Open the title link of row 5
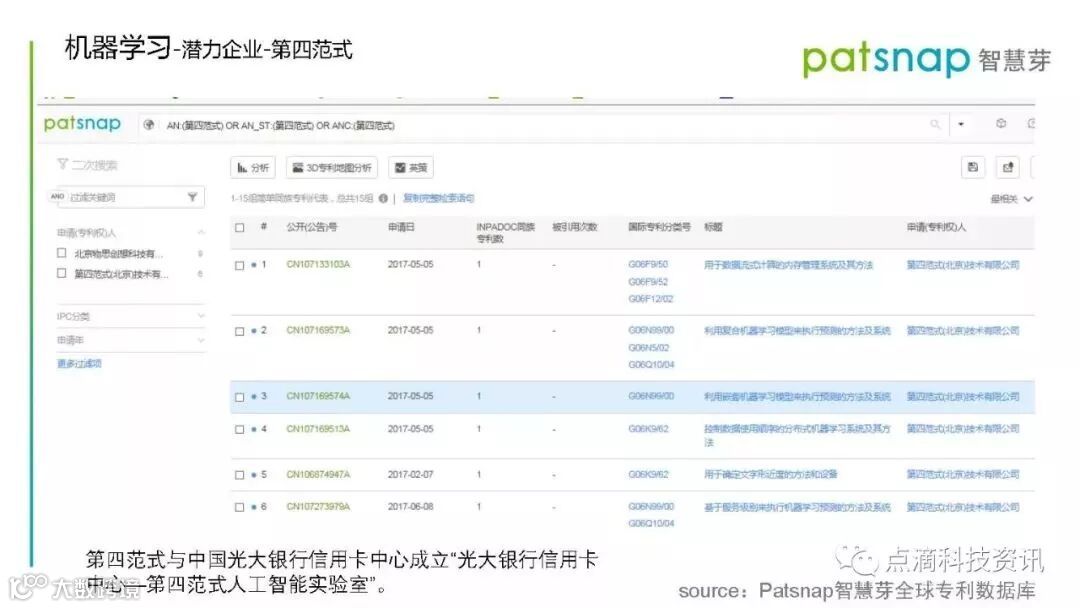1080x608 pixels. [x=771, y=474]
